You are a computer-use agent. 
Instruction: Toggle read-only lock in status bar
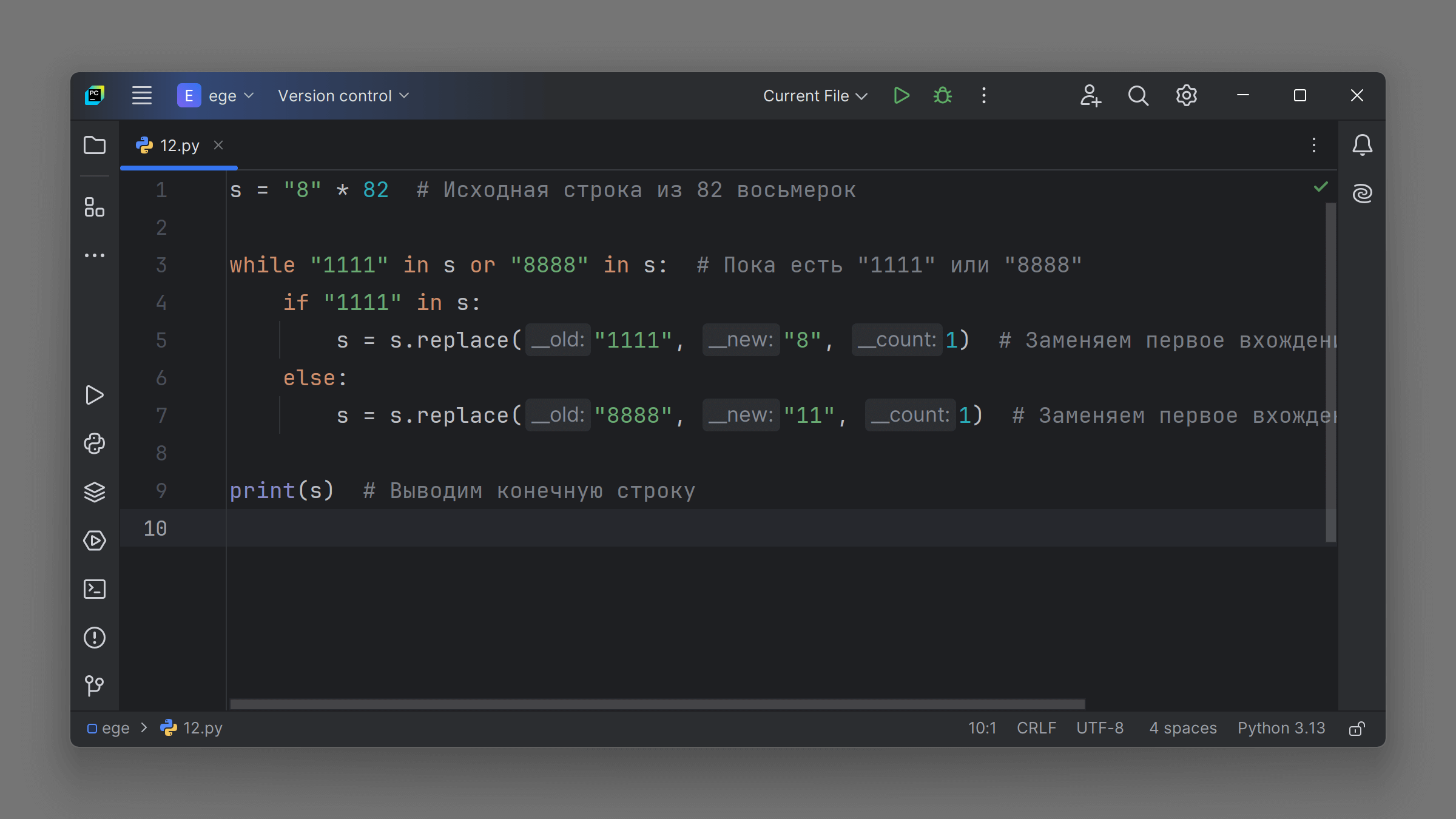[1357, 729]
